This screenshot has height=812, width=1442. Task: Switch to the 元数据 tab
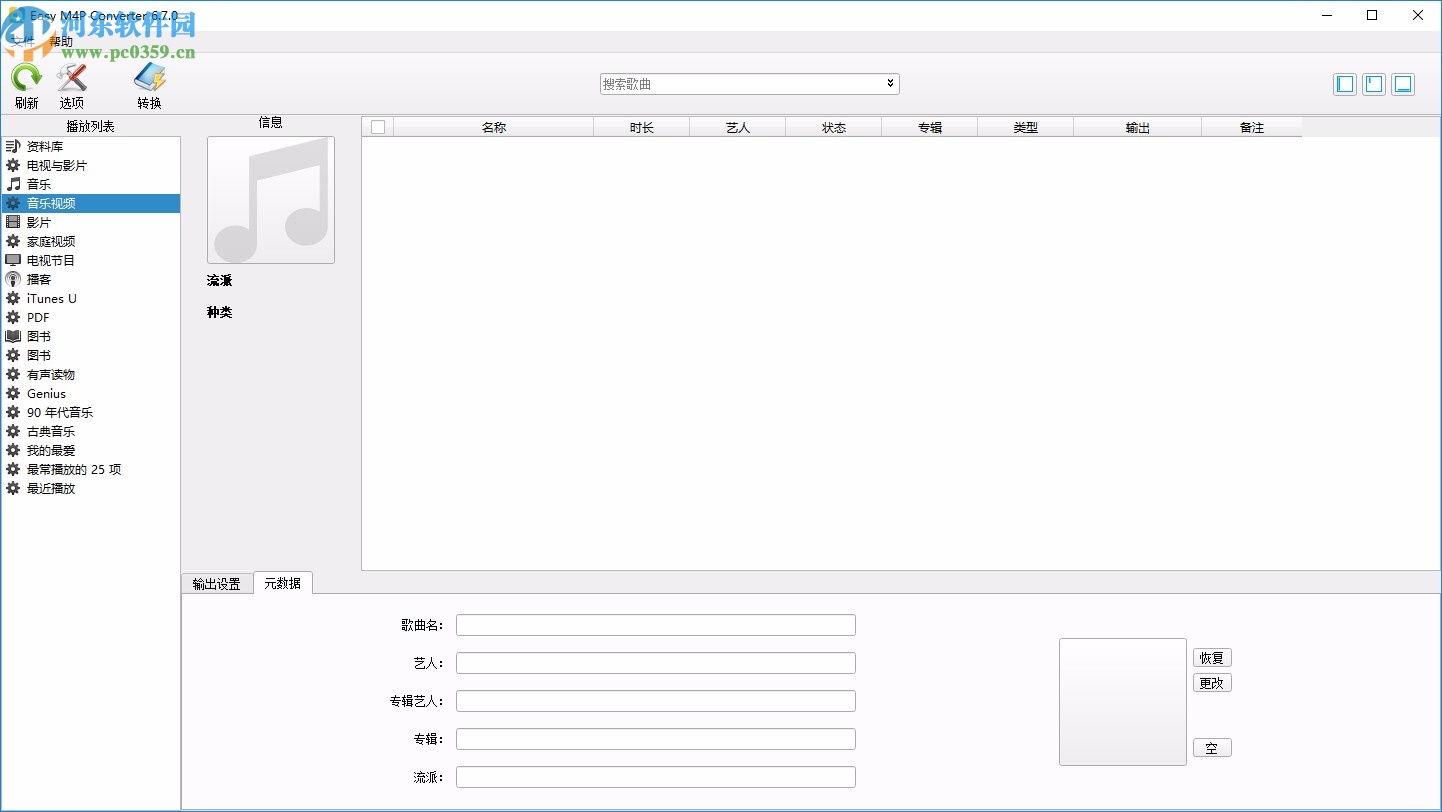282,583
